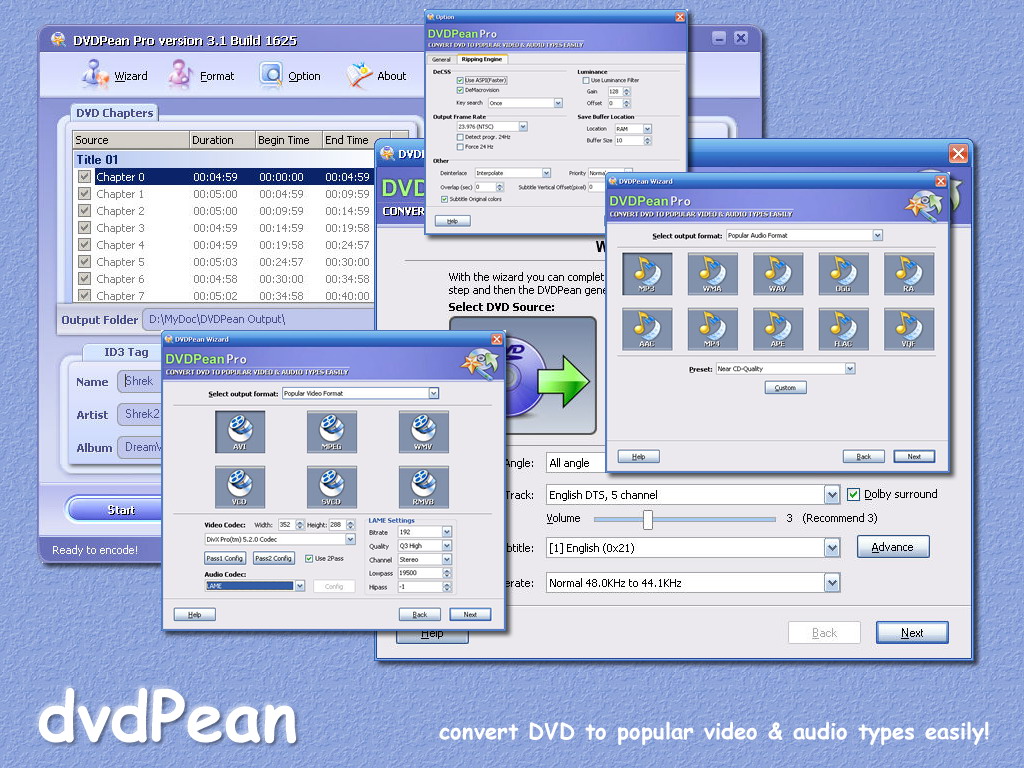The image size is (1024, 768).
Task: Select the DVD Chapters tab
Action: [114, 113]
